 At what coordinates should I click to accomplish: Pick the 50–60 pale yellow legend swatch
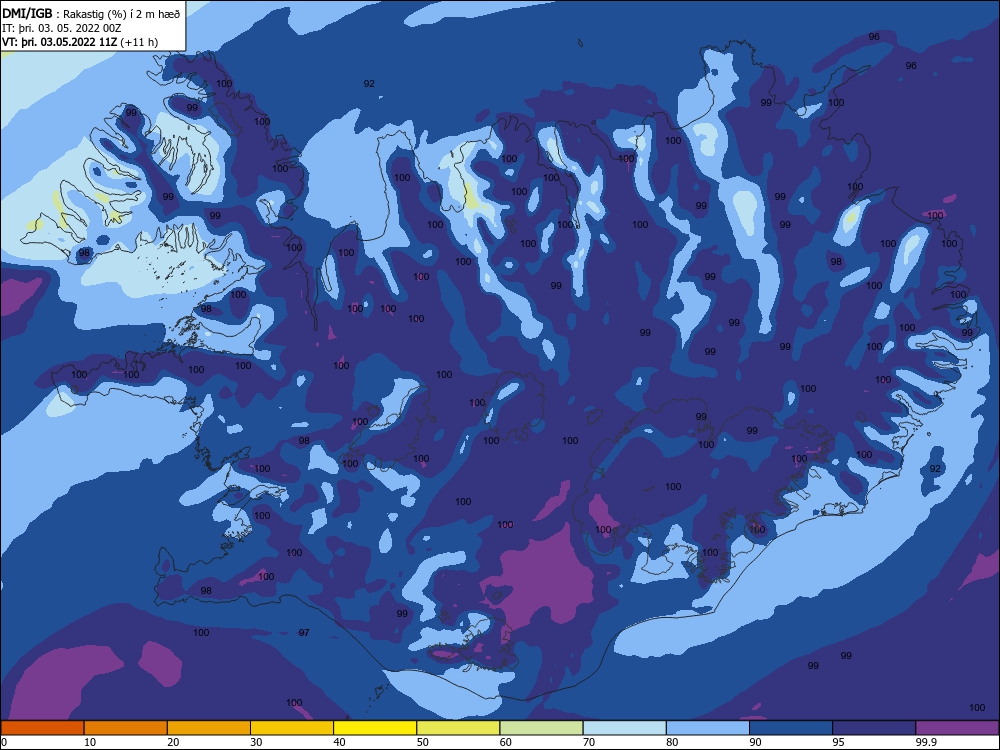coord(458,728)
